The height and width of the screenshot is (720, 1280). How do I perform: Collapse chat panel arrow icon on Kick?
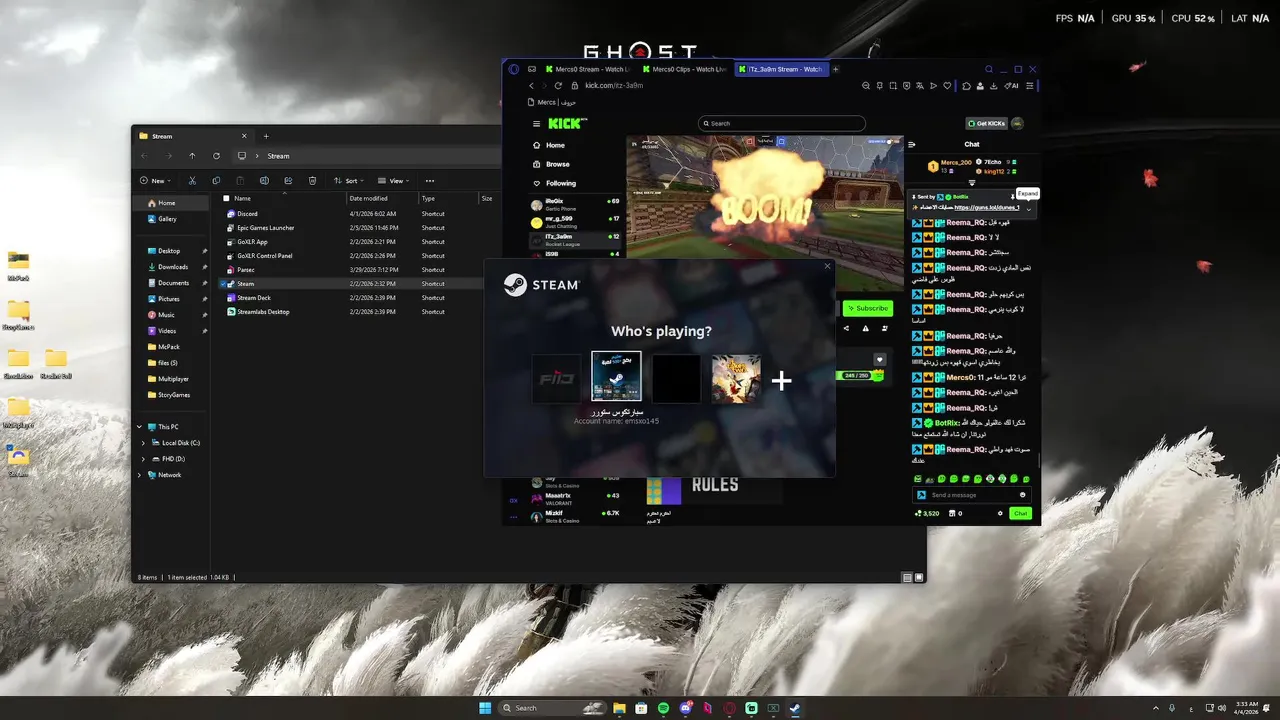click(x=911, y=144)
